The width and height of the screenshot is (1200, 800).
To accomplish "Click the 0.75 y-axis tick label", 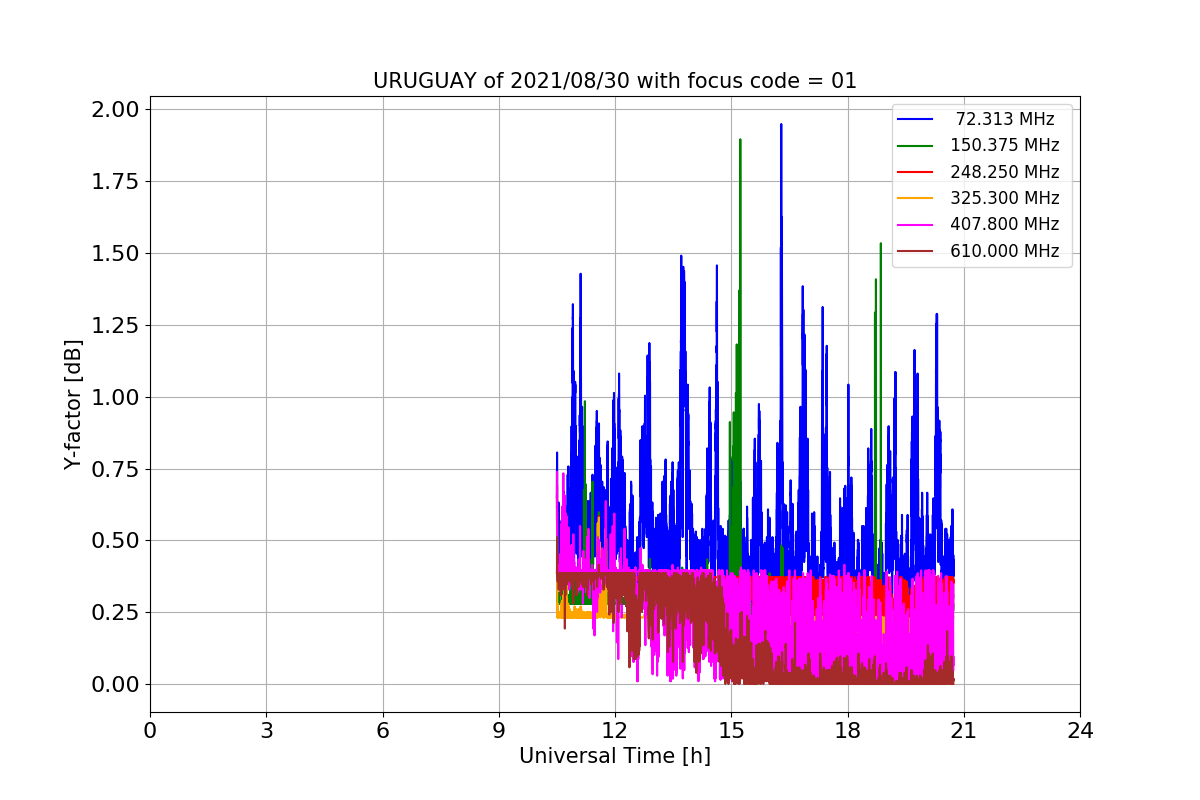I will [115, 469].
